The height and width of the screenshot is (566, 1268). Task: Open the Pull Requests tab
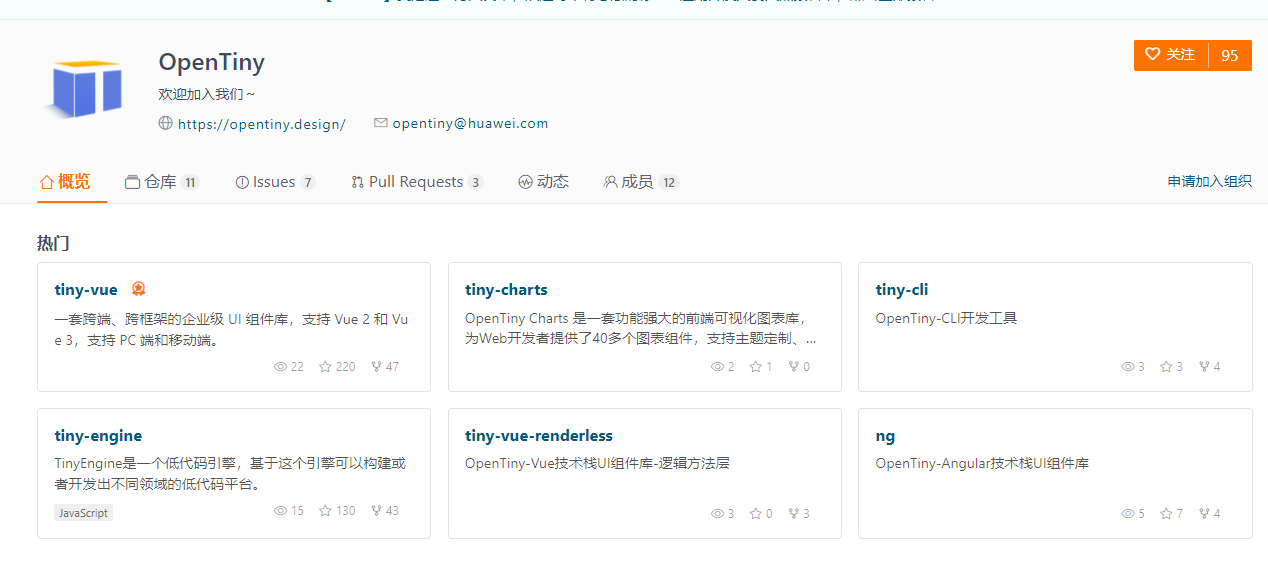[x=417, y=182]
